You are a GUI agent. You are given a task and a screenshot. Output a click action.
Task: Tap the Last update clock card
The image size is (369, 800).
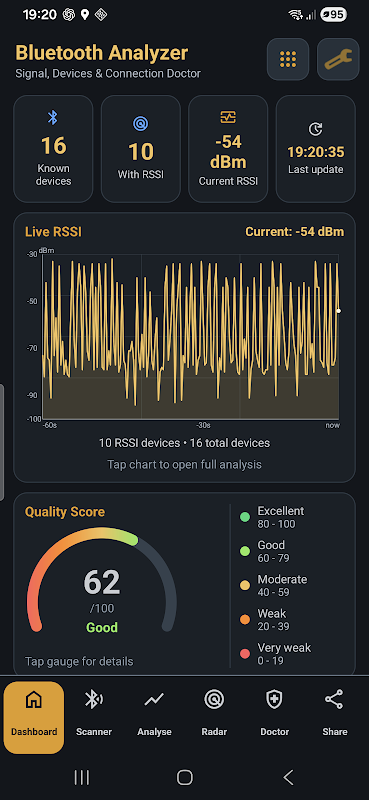[x=315, y=149]
